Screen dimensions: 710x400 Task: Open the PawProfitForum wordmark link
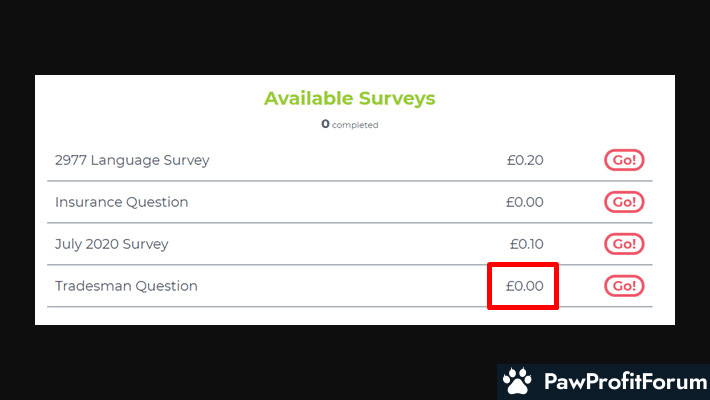(x=625, y=381)
